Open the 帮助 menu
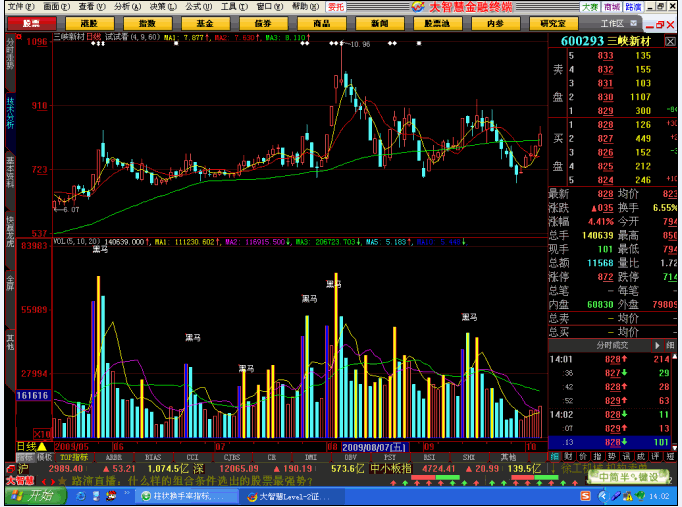The height and width of the screenshot is (507, 682). click(x=305, y=7)
